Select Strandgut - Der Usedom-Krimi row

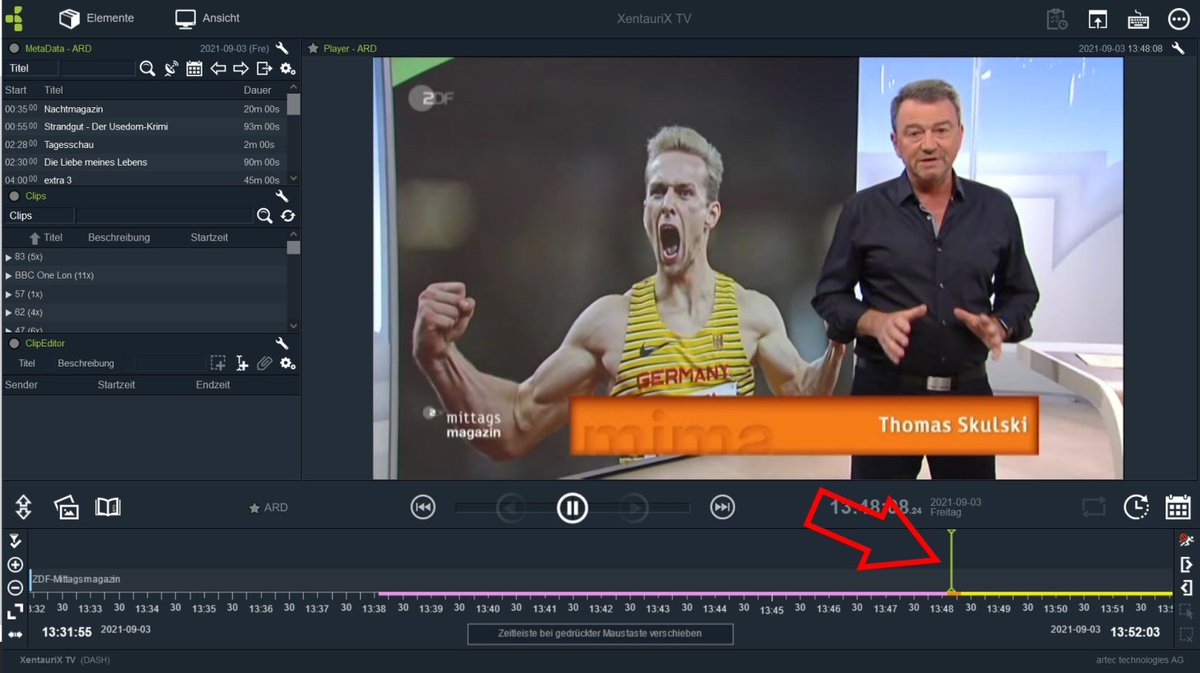pos(145,126)
